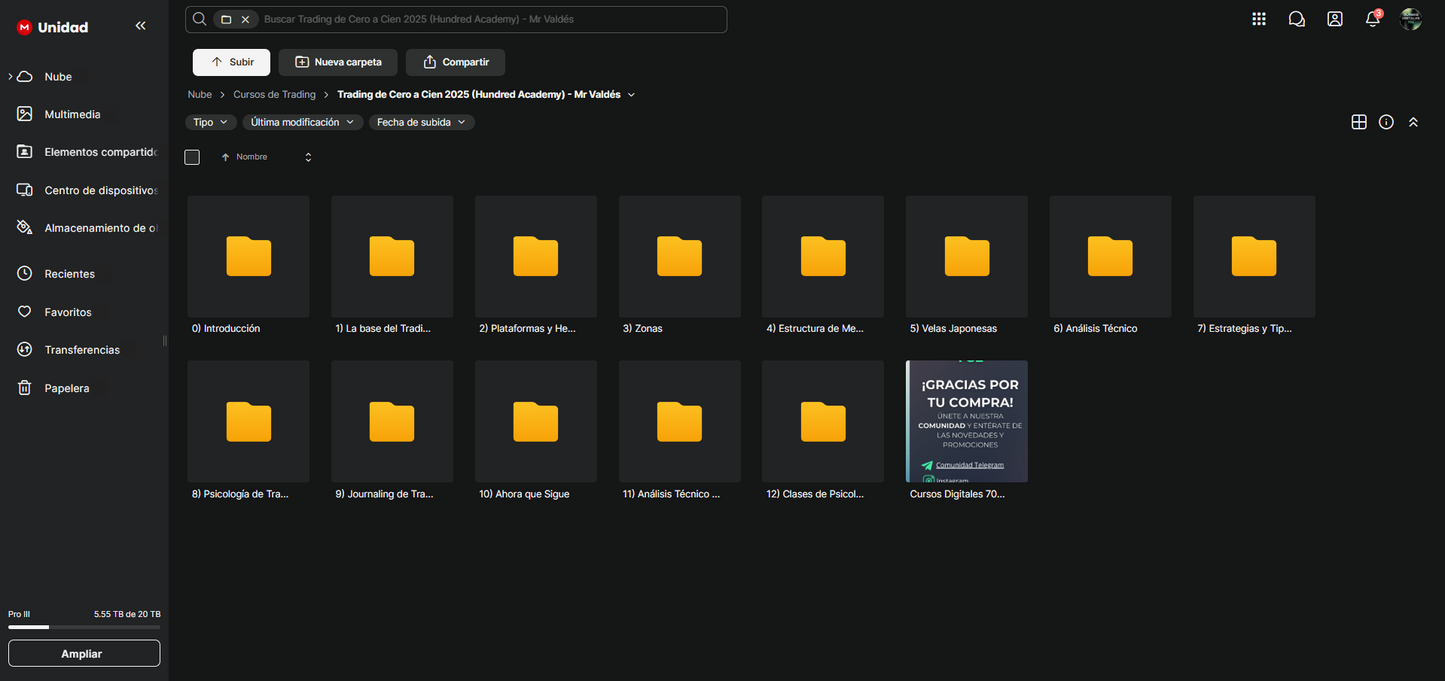Show folder info panel icon
Screen dimensions: 1445x681
(x=1386, y=122)
